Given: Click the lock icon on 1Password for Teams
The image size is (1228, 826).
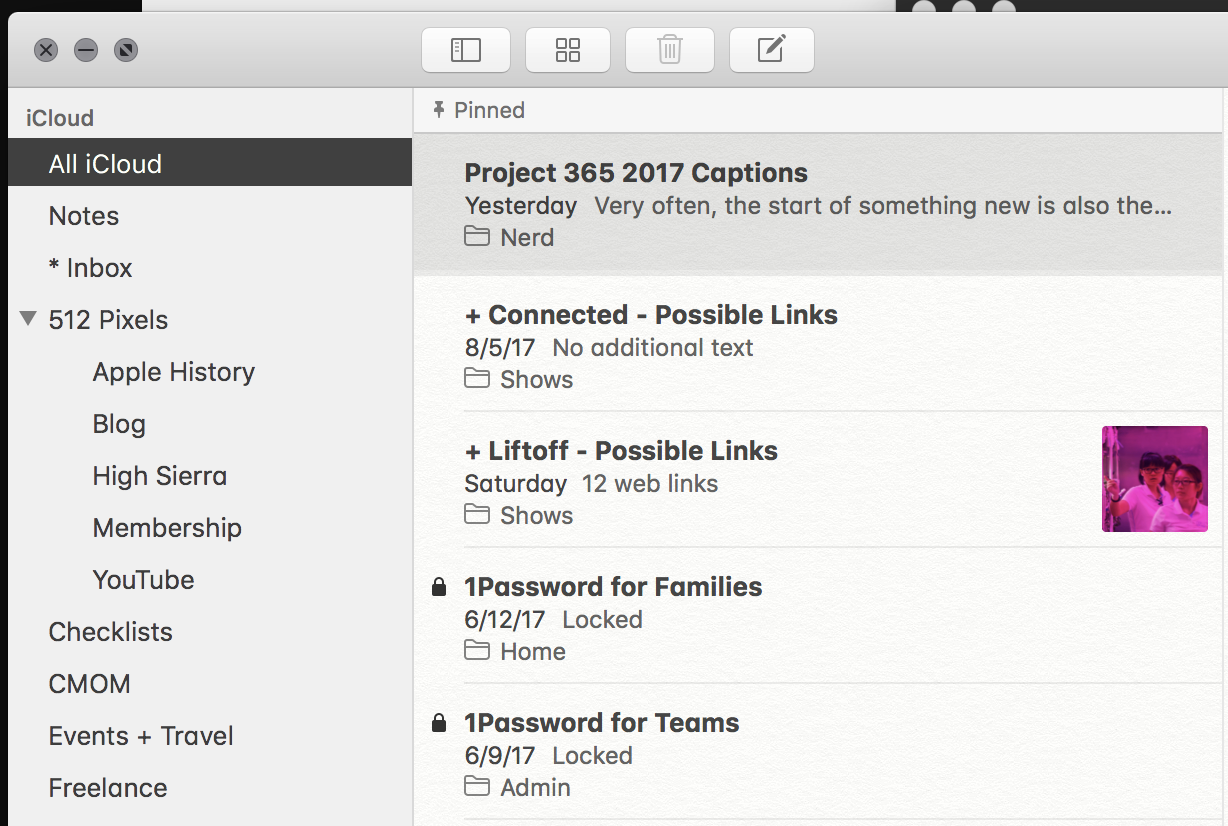Looking at the screenshot, I should tap(438, 723).
